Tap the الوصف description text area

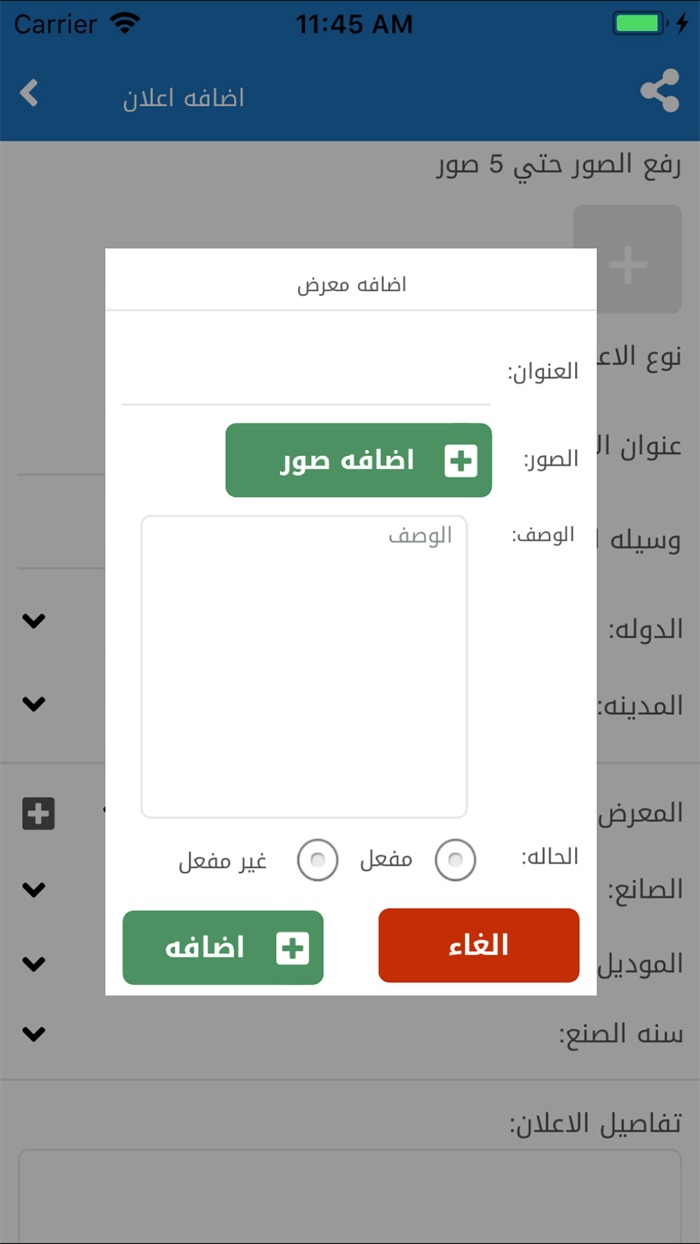coord(304,665)
